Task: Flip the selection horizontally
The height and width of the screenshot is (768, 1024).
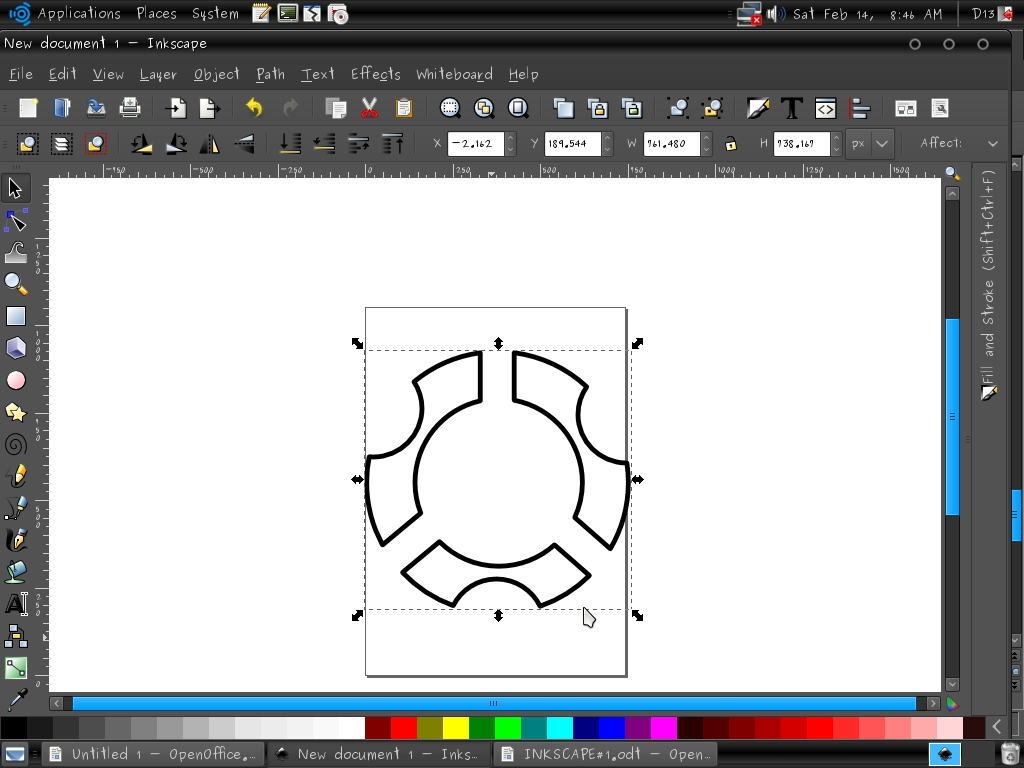Action: click(208, 143)
